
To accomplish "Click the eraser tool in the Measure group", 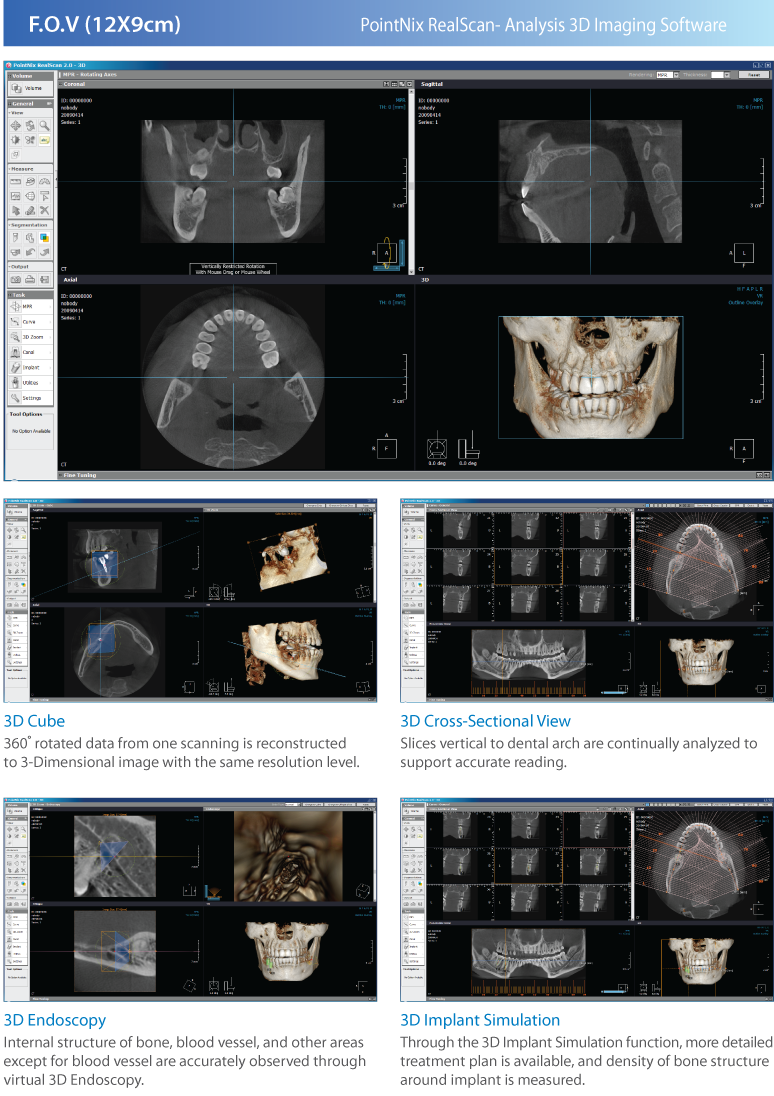I will (30, 210).
